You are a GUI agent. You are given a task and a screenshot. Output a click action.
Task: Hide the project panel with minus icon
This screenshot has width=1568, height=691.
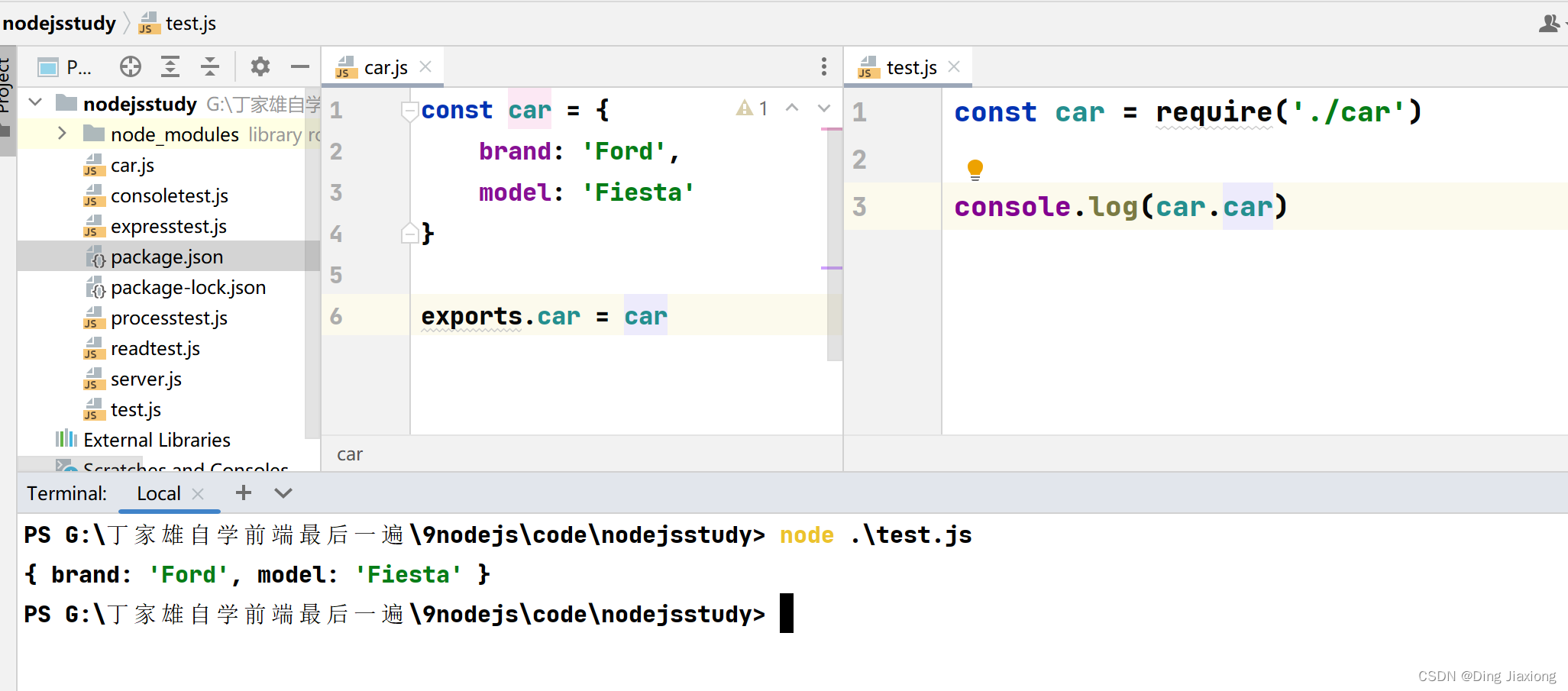click(300, 67)
